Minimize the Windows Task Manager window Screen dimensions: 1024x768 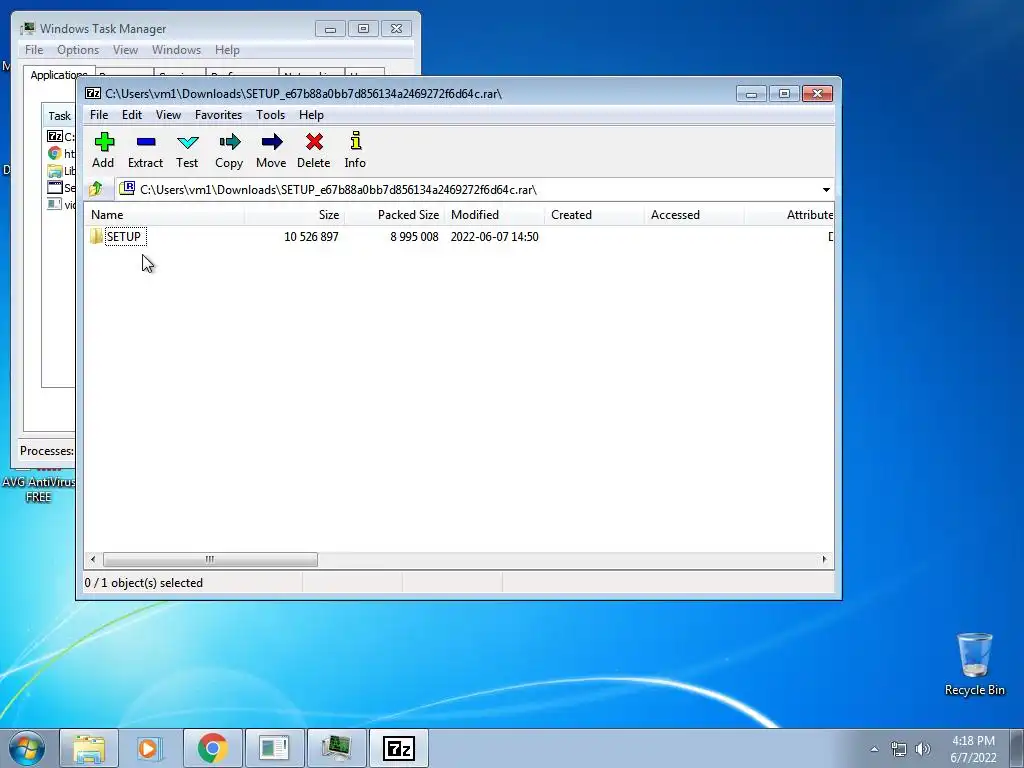coord(330,29)
